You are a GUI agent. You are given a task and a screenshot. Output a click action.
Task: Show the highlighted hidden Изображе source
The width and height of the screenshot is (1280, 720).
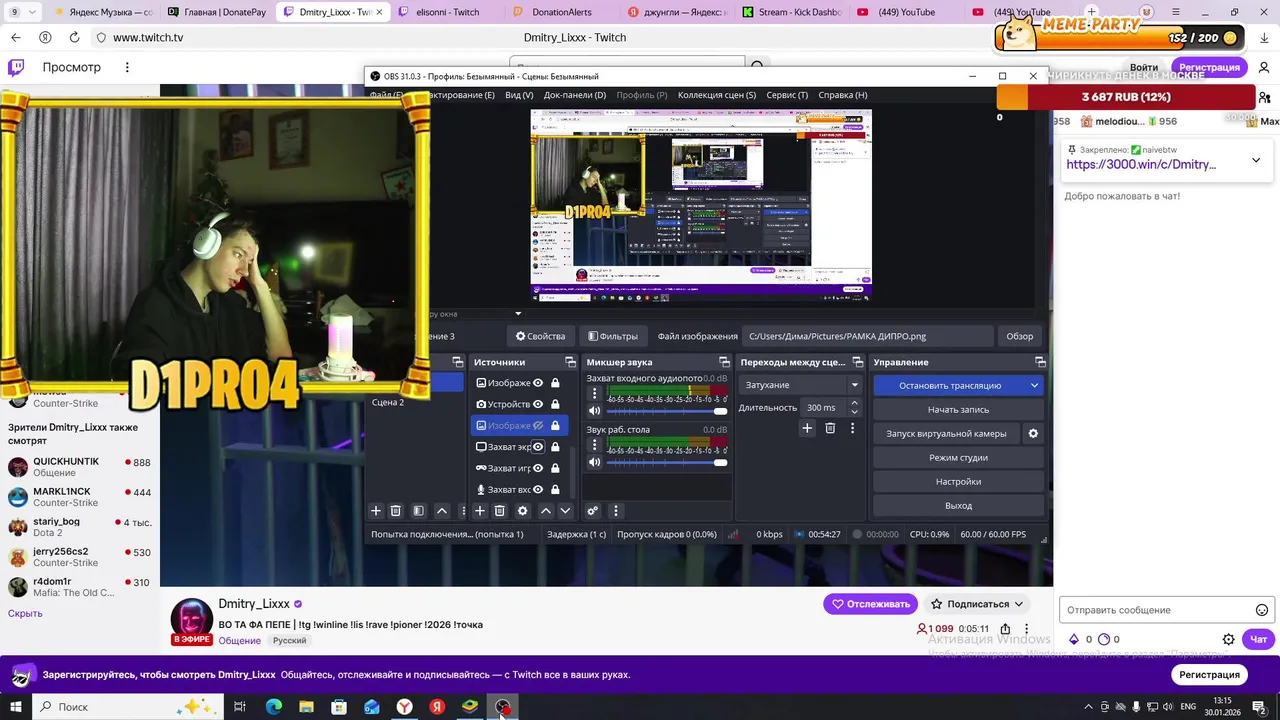(x=538, y=426)
